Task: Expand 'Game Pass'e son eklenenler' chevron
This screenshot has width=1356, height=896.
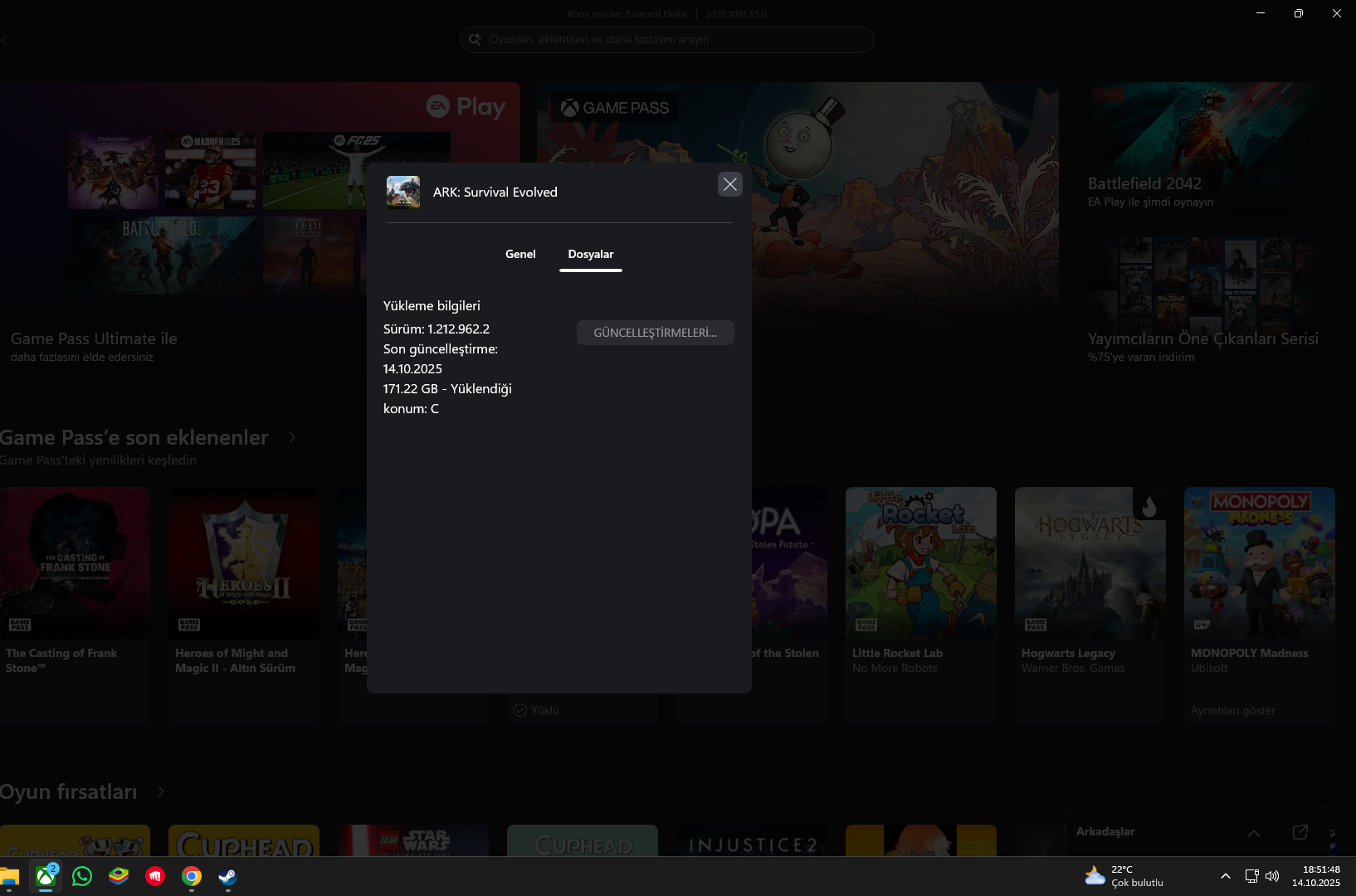Action: tap(292, 437)
